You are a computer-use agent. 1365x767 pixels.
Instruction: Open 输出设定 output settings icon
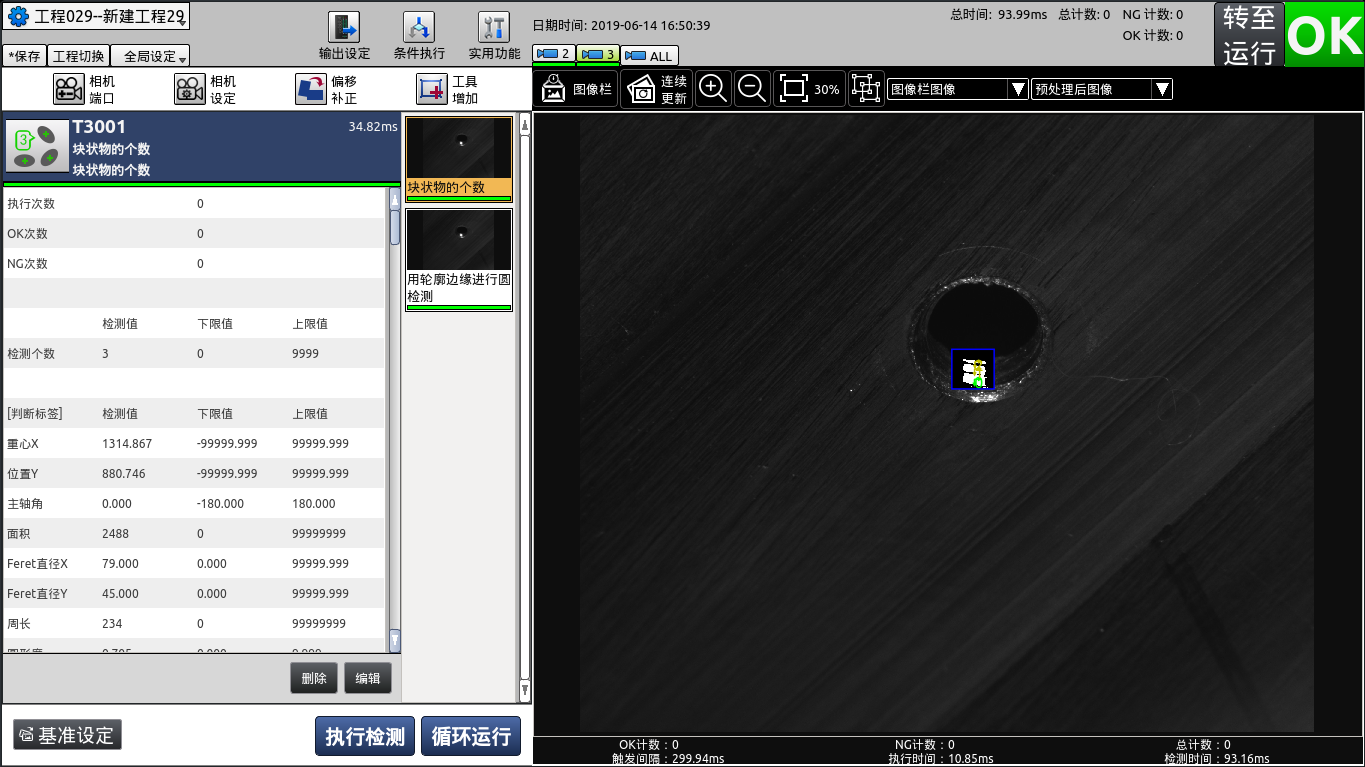(344, 27)
